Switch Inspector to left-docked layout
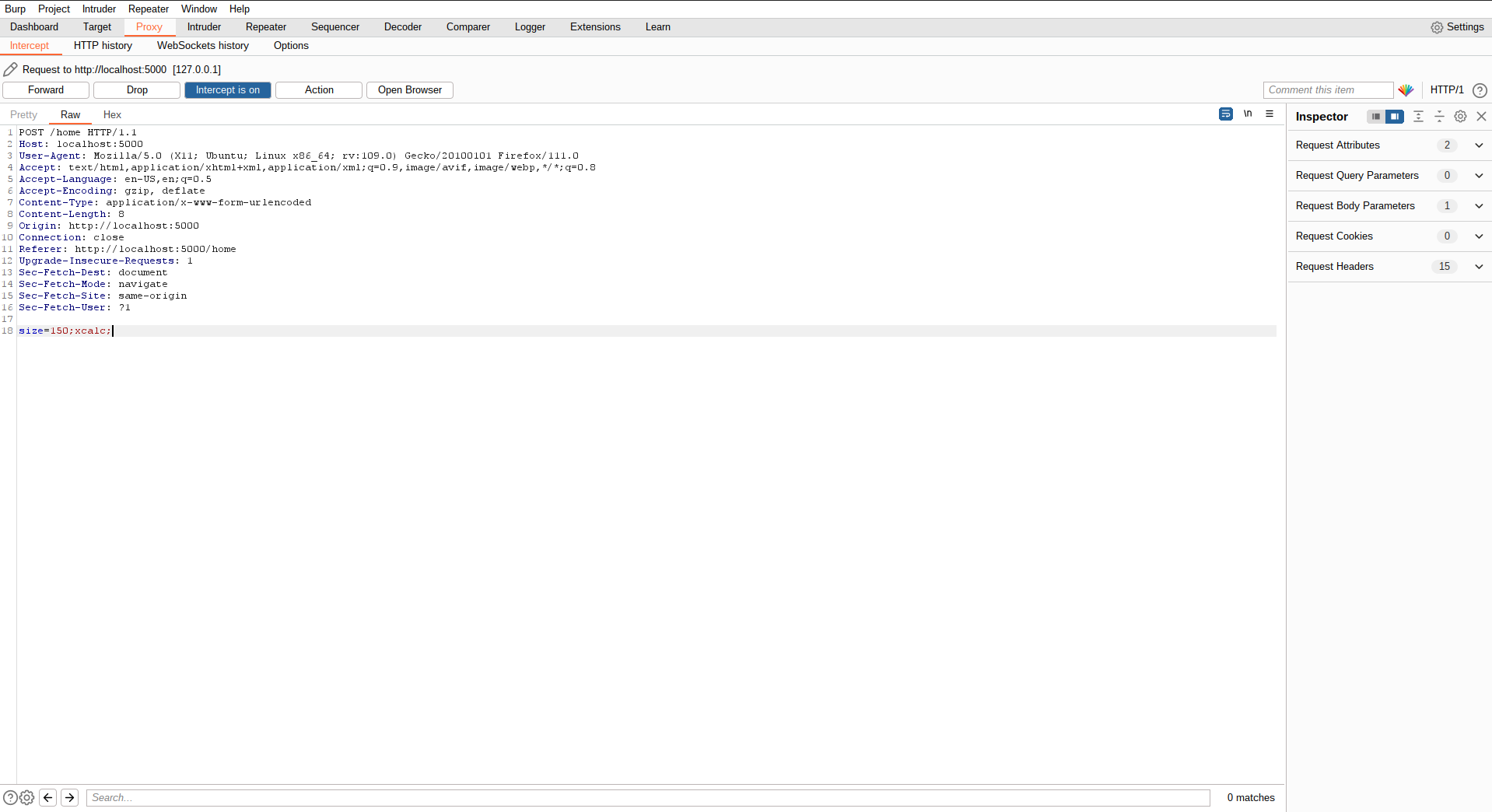Viewport: 1492px width, 812px height. (x=1376, y=117)
